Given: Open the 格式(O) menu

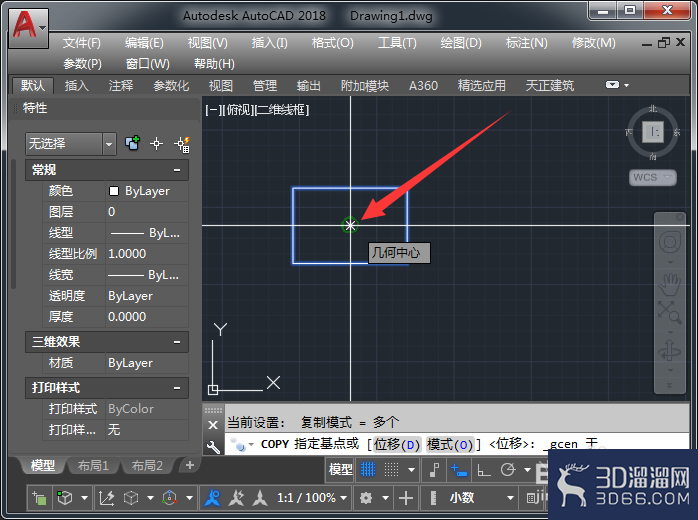Looking at the screenshot, I should point(333,43).
